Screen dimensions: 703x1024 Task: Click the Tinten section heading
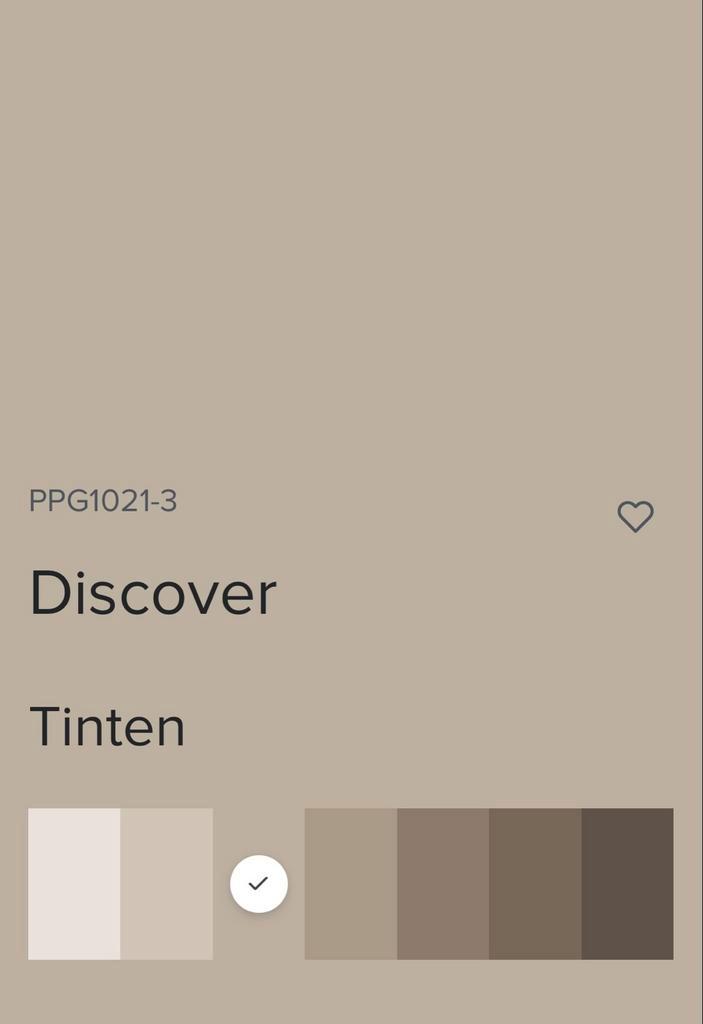(108, 726)
